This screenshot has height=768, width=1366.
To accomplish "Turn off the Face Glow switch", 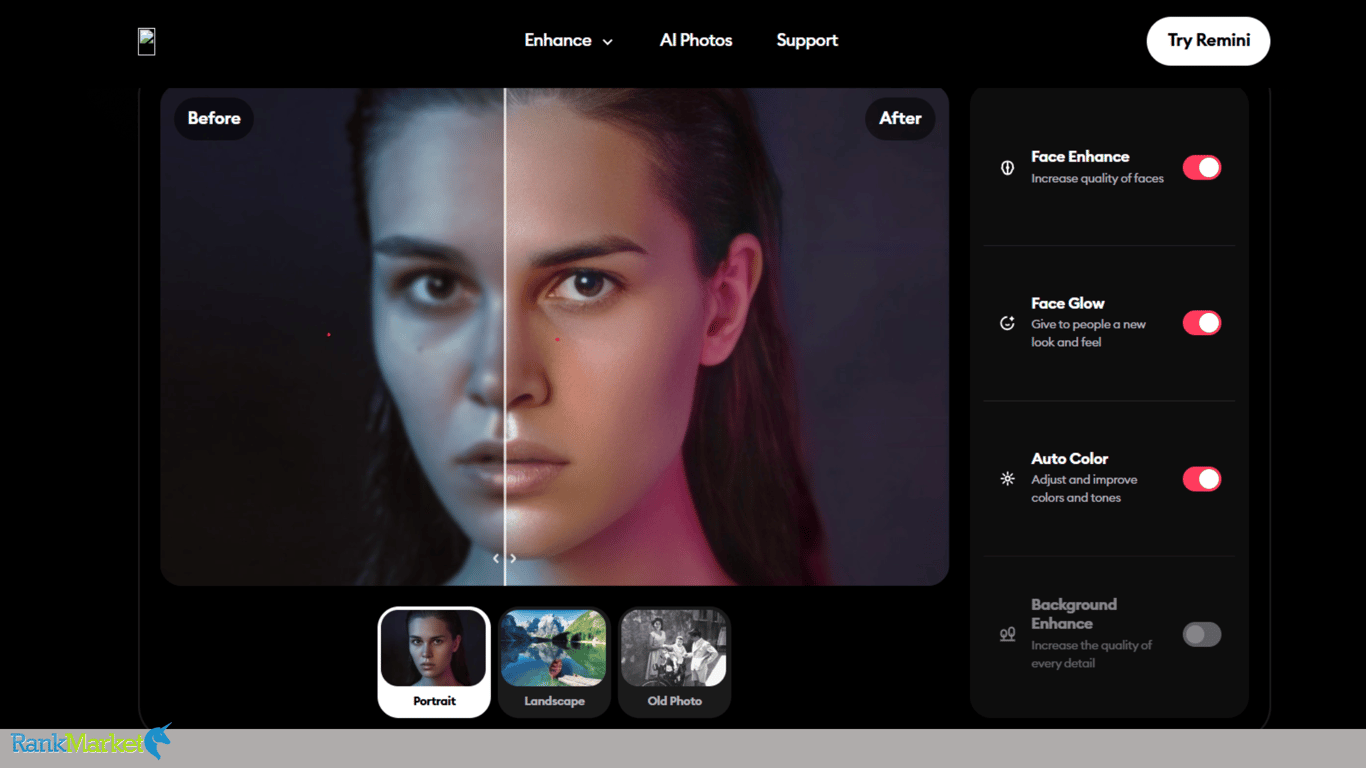I will pos(1202,323).
